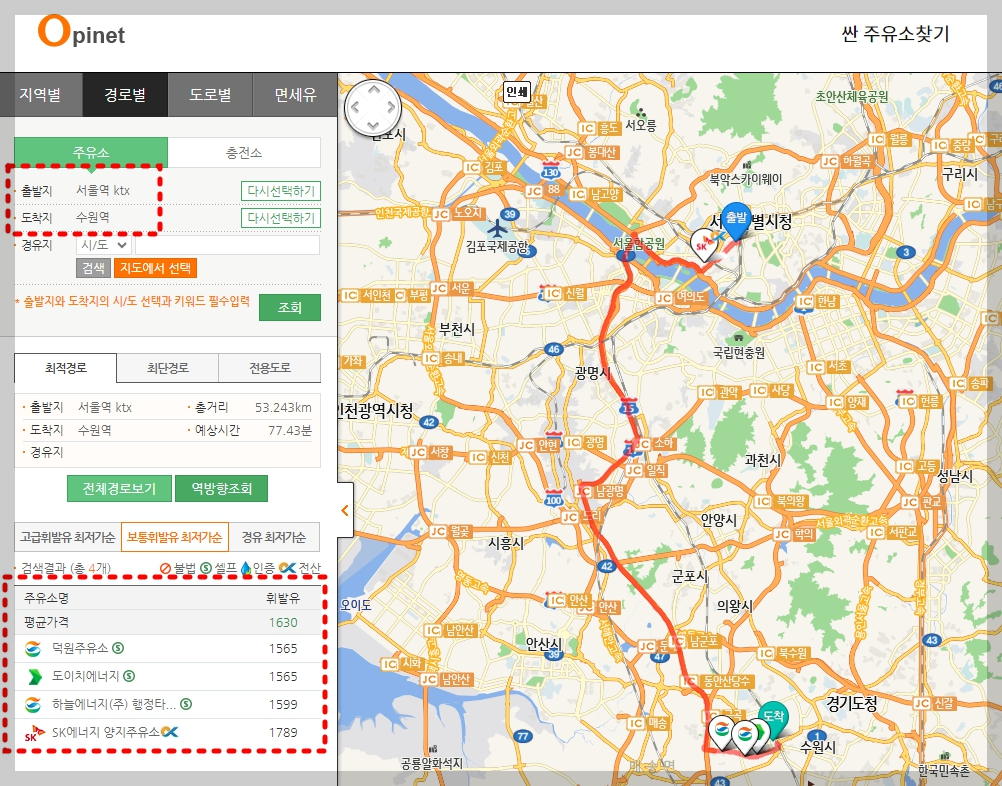
Task: Click the SK에너지 양지주유소 SK logo icon
Action: point(34,732)
